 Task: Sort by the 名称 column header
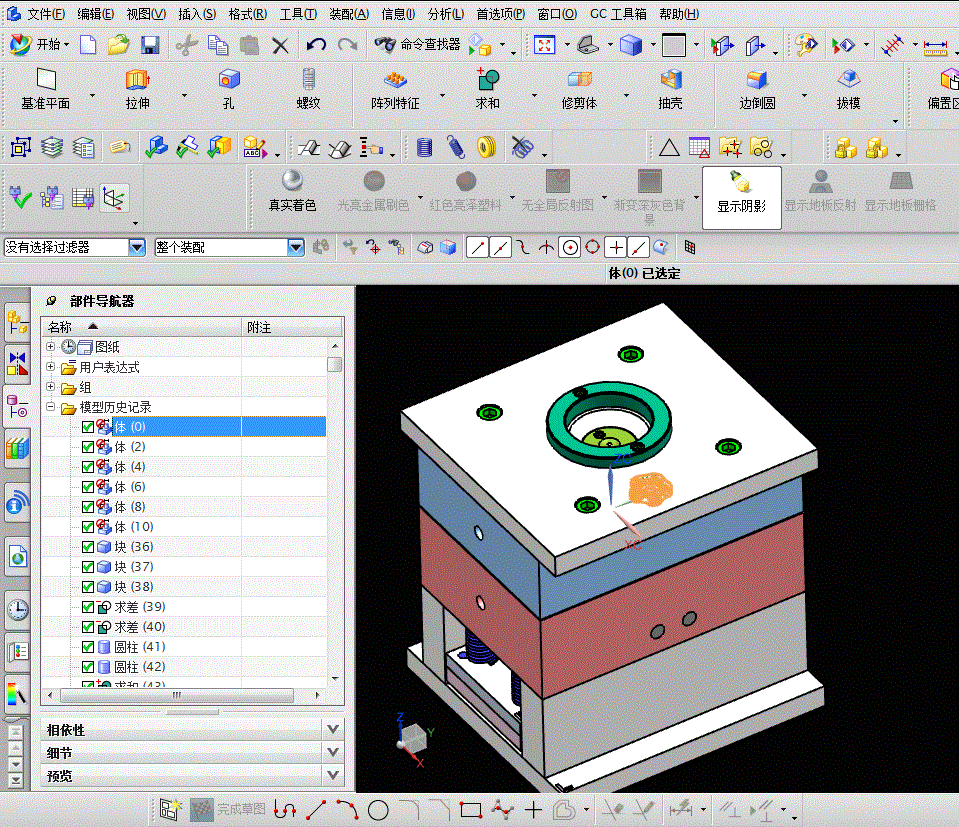tap(141, 327)
